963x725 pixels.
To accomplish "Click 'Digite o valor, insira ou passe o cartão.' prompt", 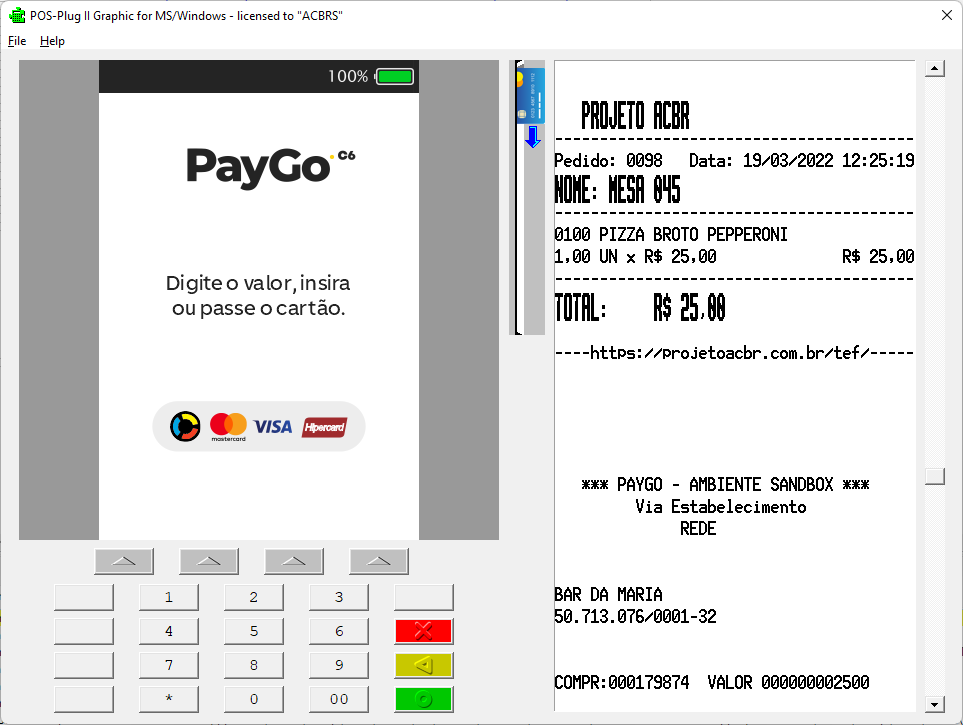I will (x=259, y=295).
